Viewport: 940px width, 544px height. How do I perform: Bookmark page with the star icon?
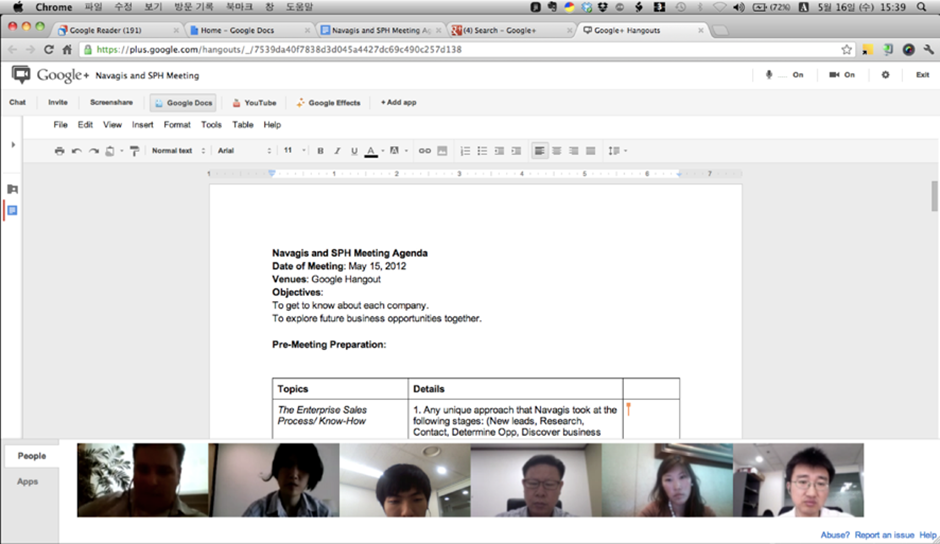click(x=846, y=50)
